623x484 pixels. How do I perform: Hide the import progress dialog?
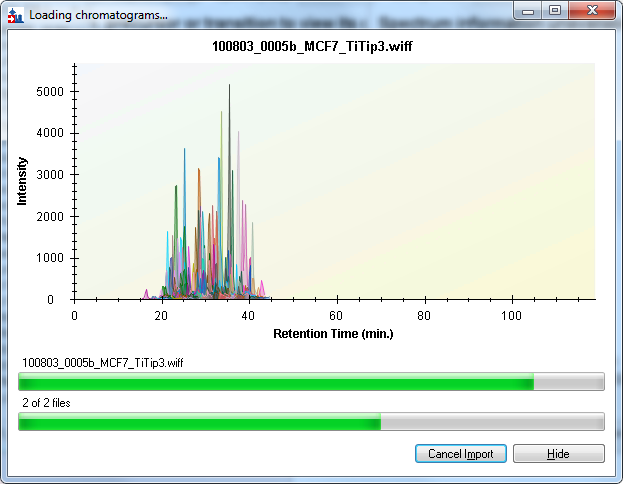pyautogui.click(x=558, y=454)
